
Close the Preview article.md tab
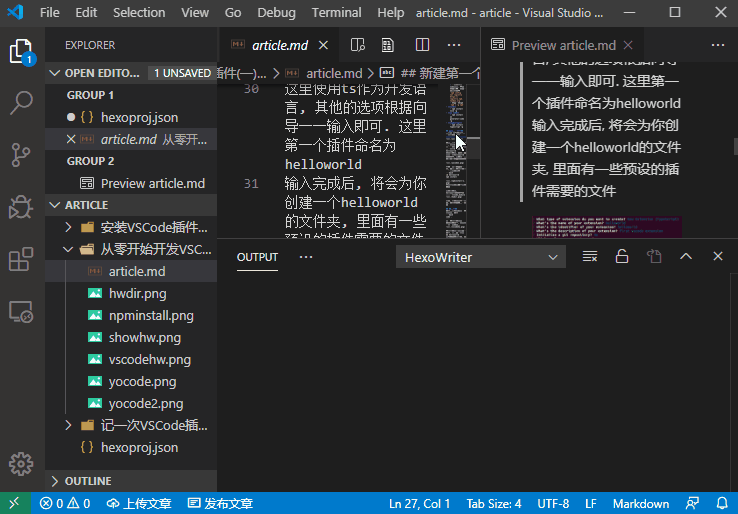click(628, 45)
